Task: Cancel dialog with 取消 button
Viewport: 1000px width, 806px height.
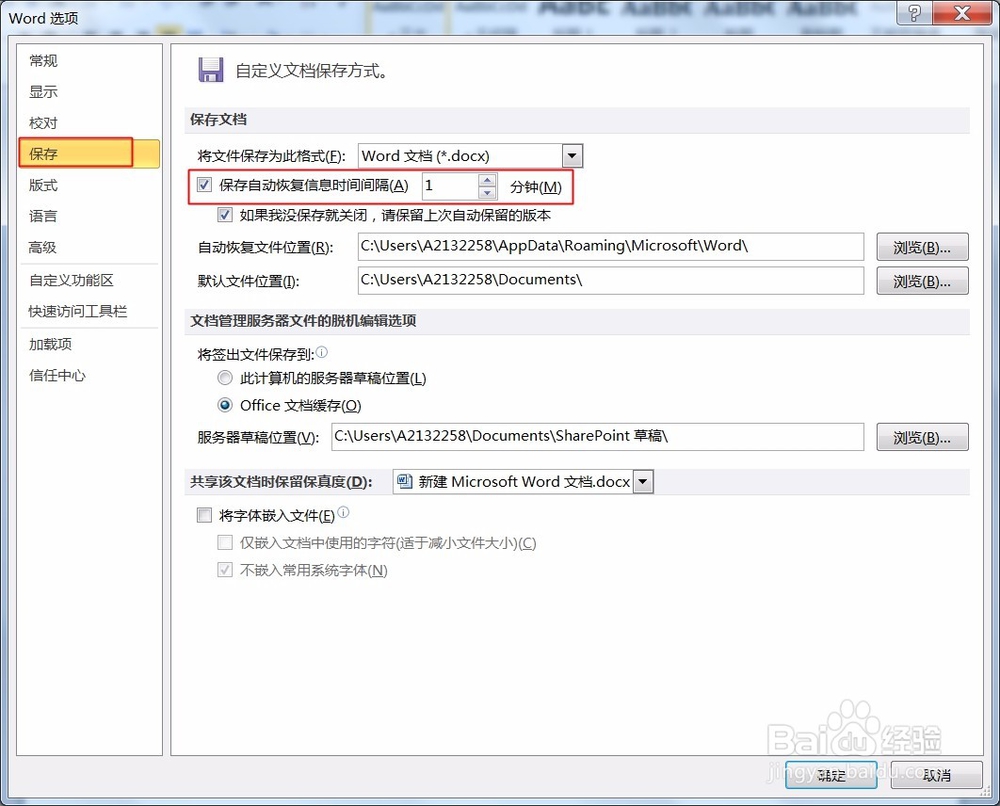Action: point(936,775)
